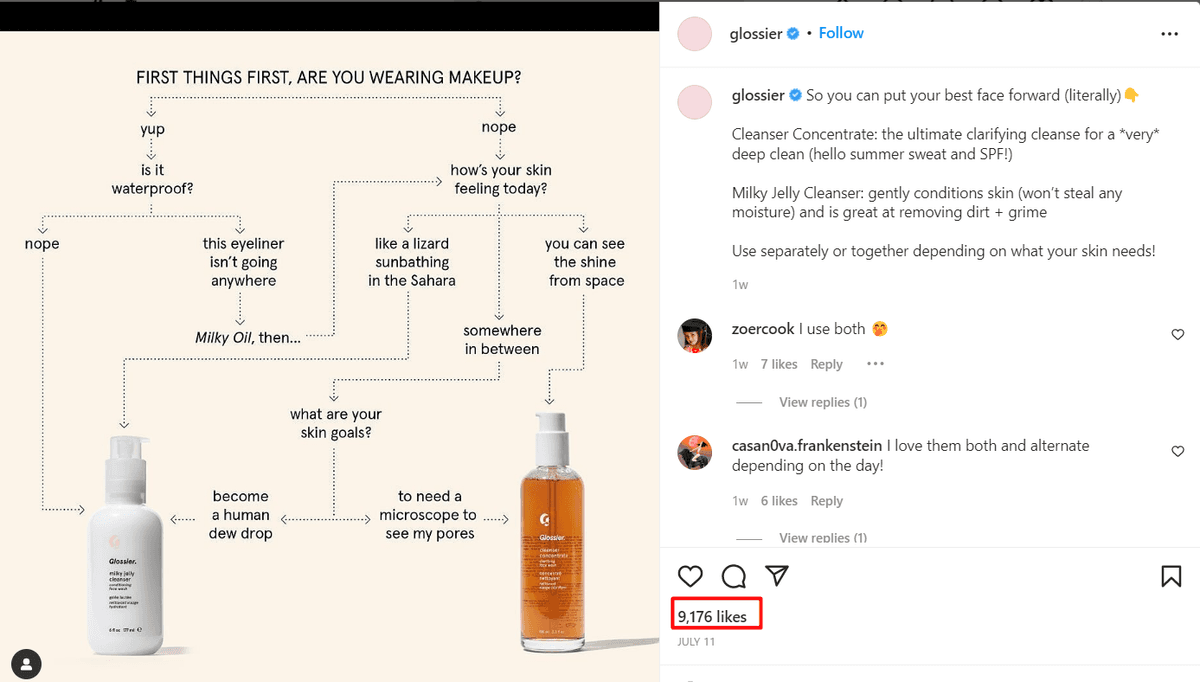1200x682 pixels.
Task: Follow the glossier account
Action: [840, 33]
